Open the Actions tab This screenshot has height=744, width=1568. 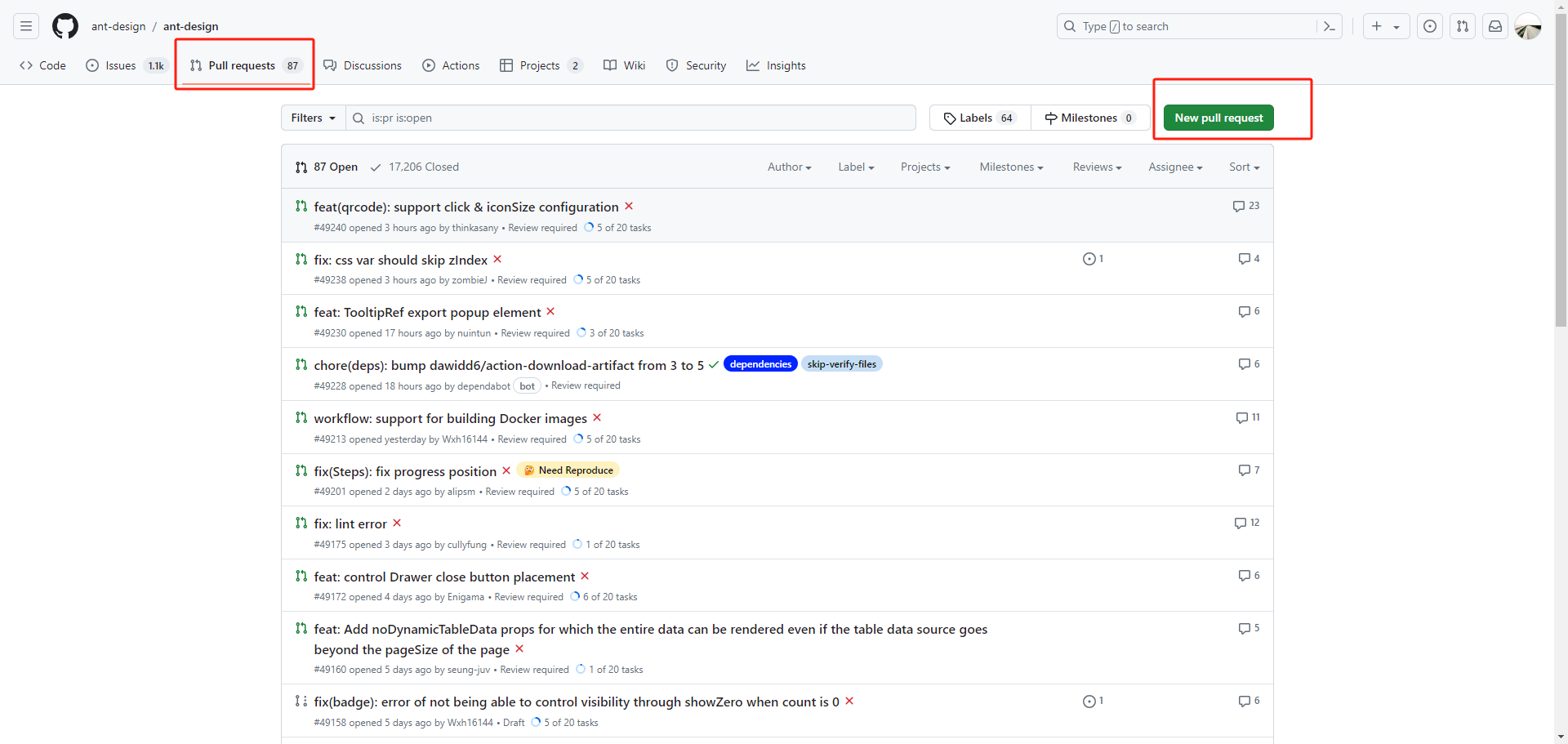point(451,65)
